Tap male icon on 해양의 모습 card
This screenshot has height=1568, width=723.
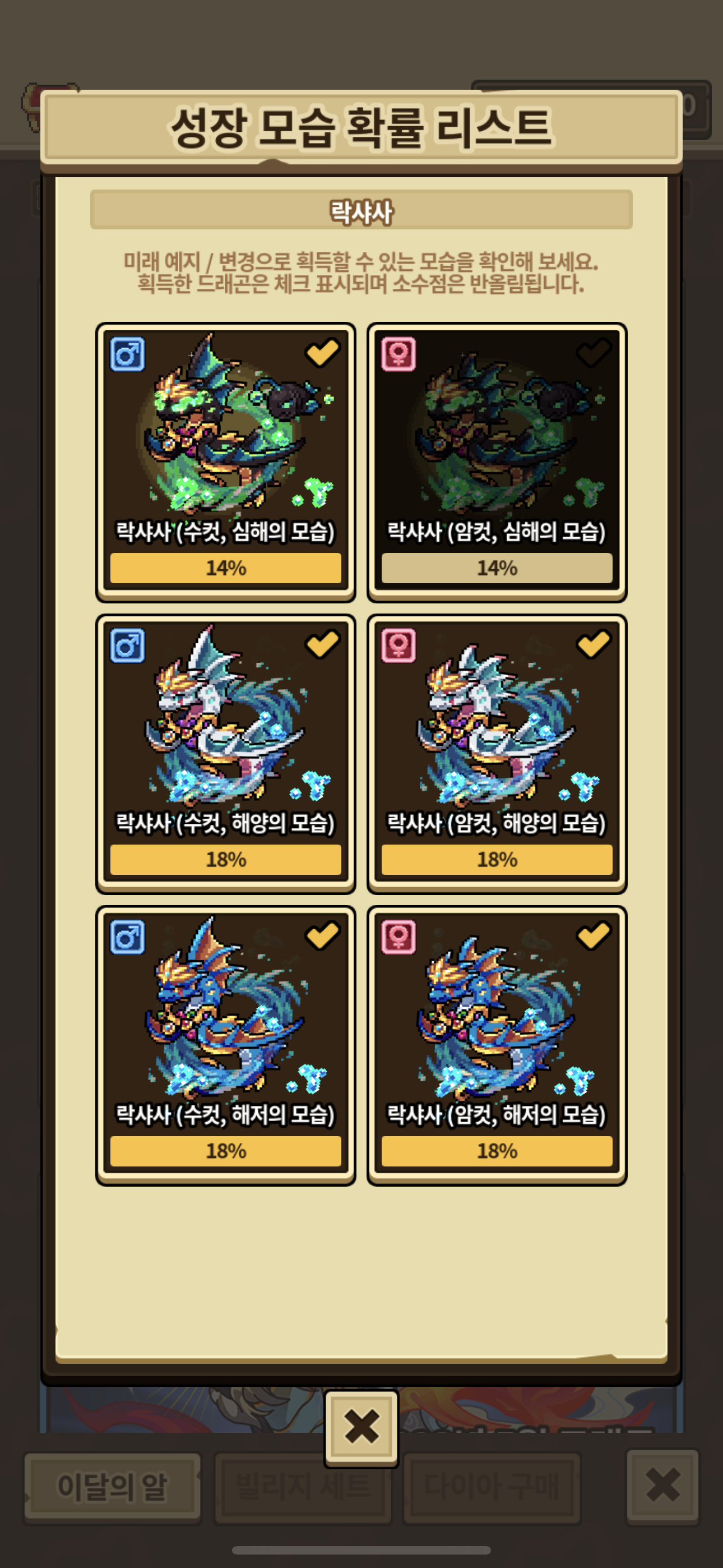[127, 645]
